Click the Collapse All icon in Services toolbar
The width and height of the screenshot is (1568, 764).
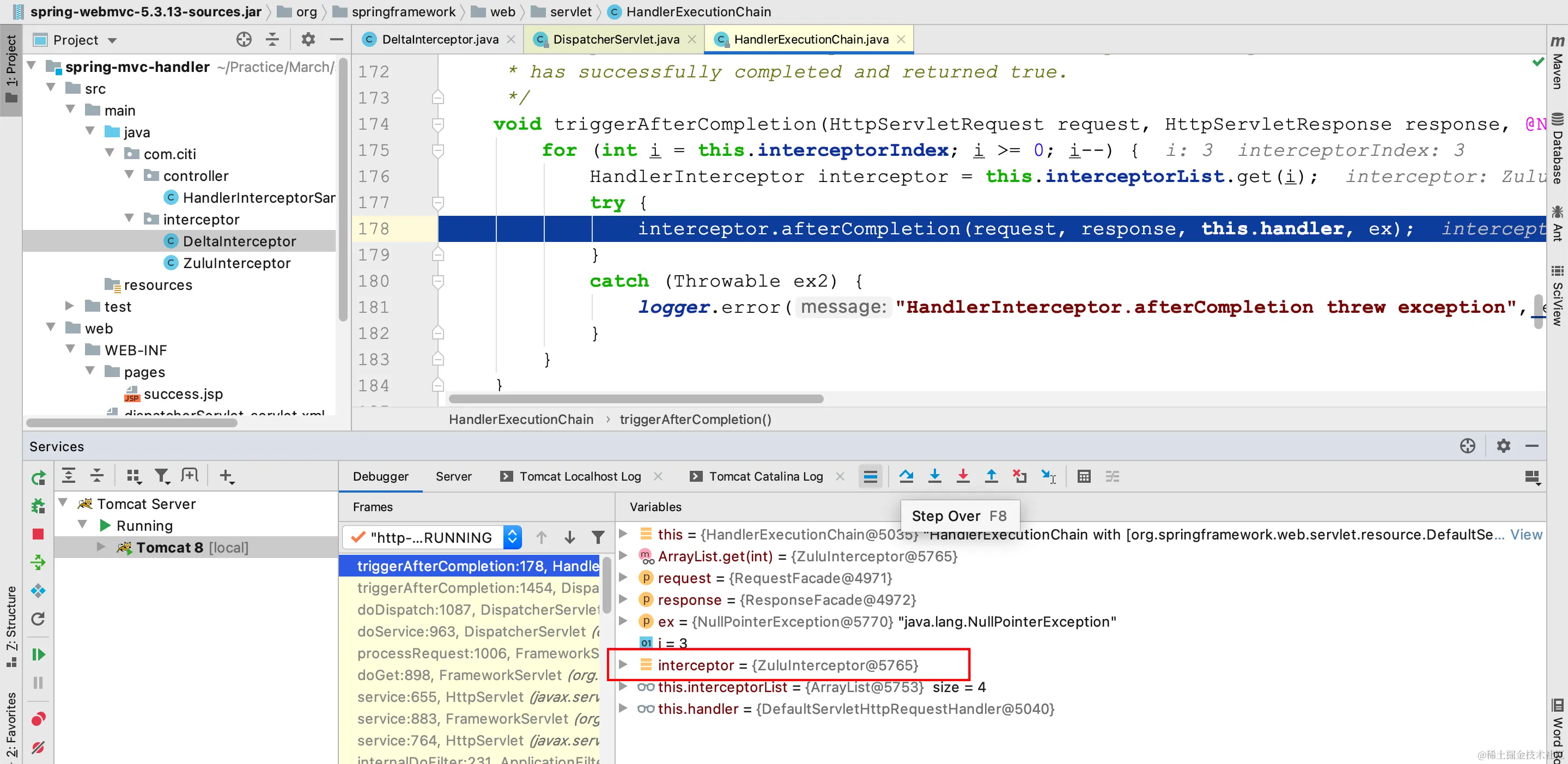coord(97,475)
